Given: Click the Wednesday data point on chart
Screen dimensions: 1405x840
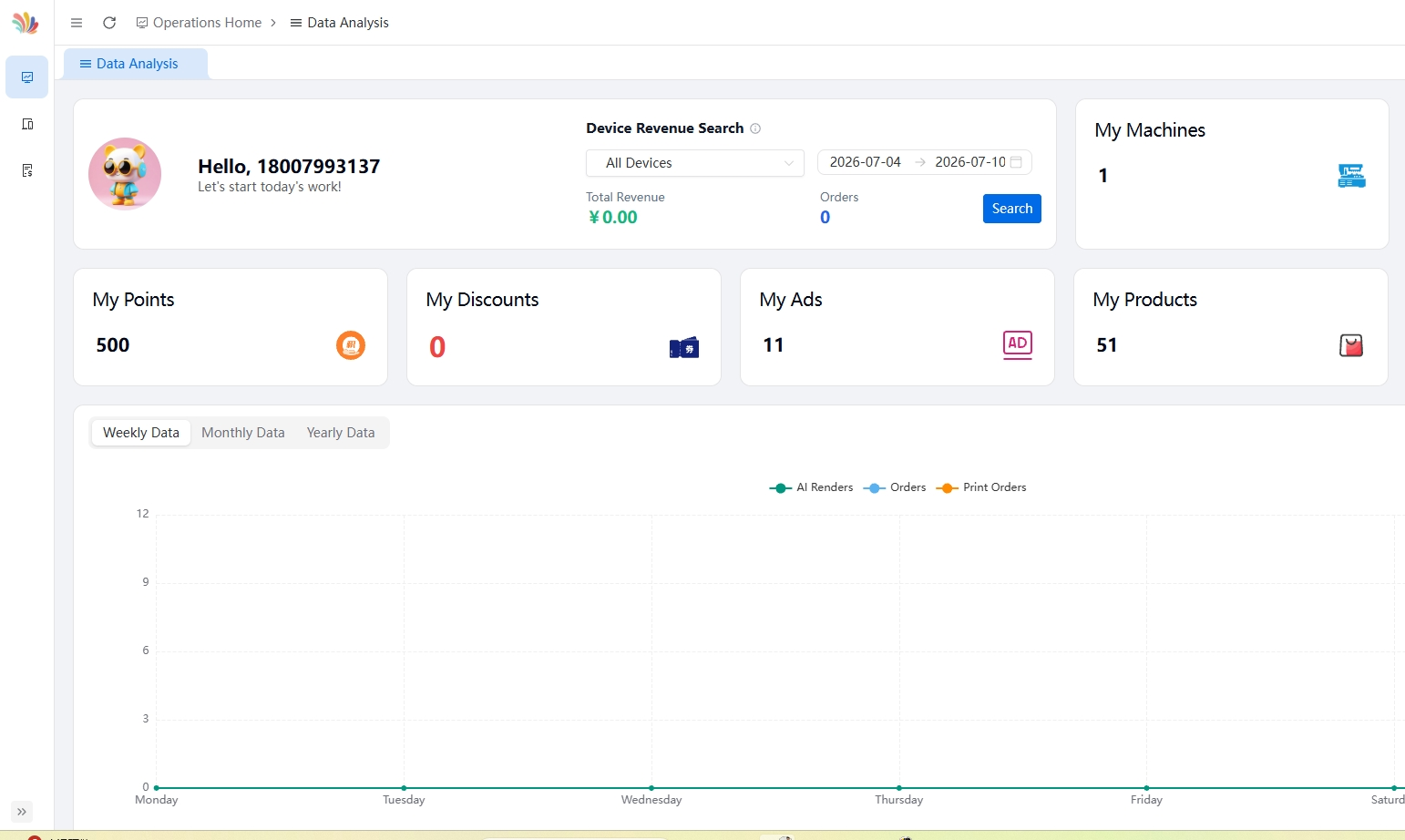Looking at the screenshot, I should coord(651,787).
